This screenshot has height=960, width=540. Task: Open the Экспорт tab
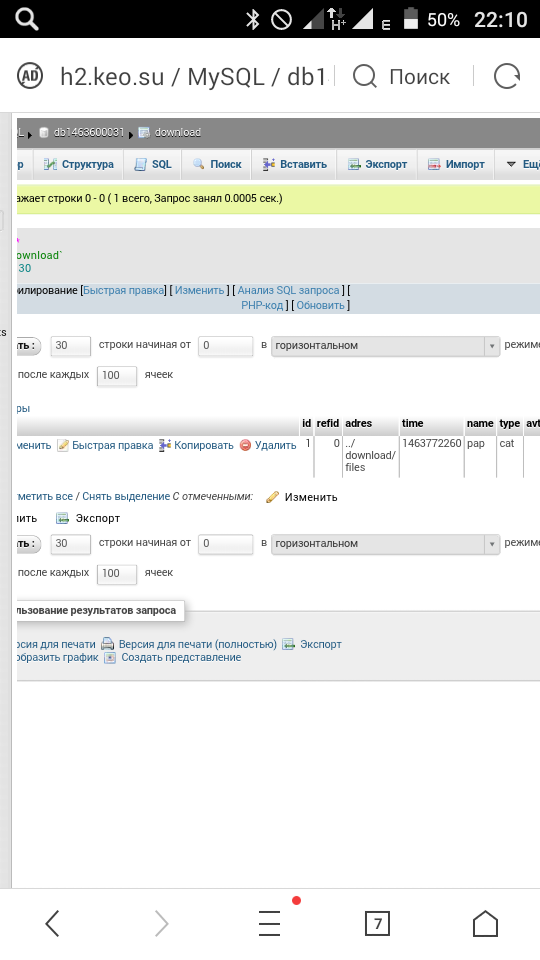[x=377, y=164]
